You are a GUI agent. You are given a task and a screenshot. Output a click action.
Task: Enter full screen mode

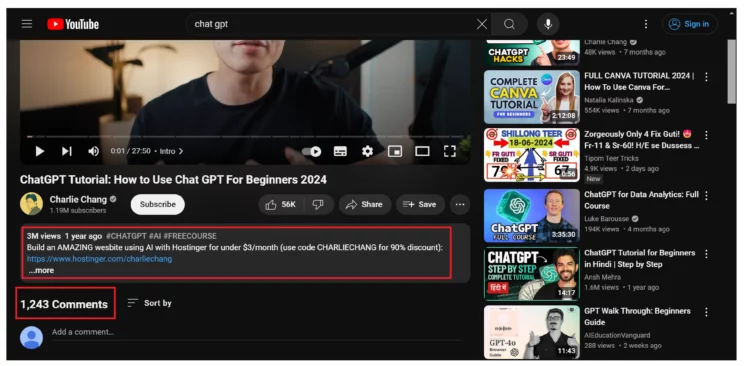coord(450,151)
